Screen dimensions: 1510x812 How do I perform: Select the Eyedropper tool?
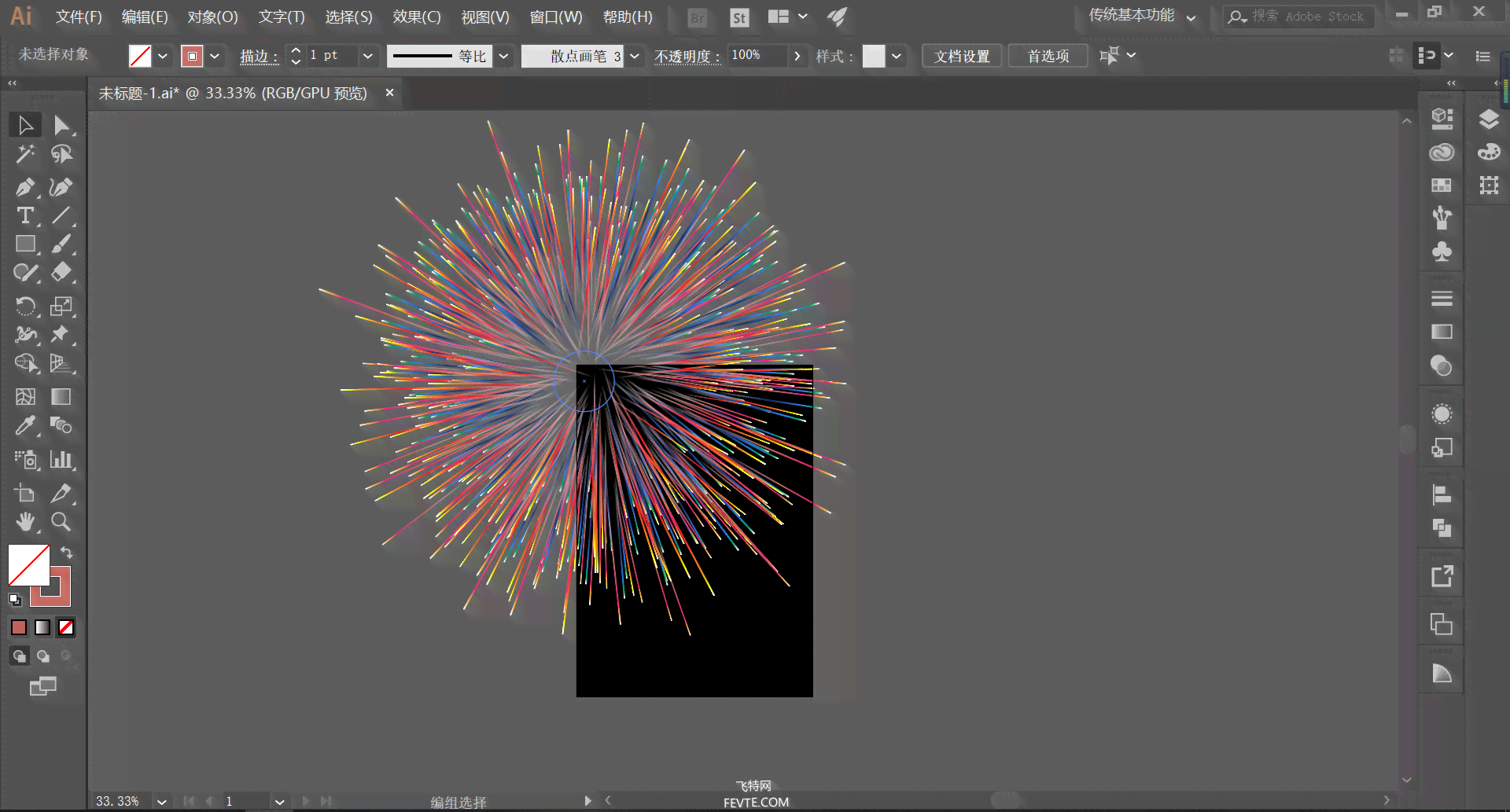[x=25, y=426]
